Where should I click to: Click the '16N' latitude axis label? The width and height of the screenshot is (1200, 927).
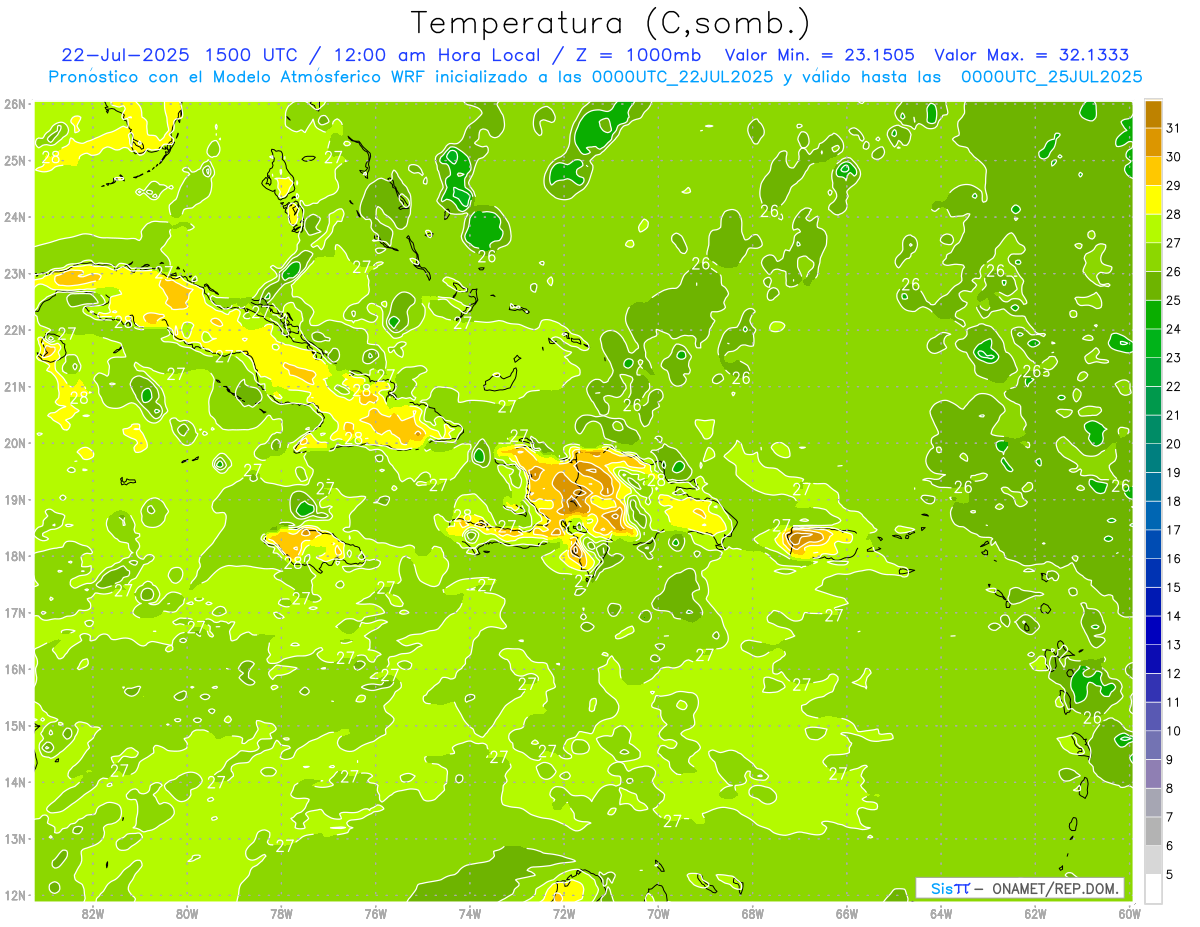[15, 668]
